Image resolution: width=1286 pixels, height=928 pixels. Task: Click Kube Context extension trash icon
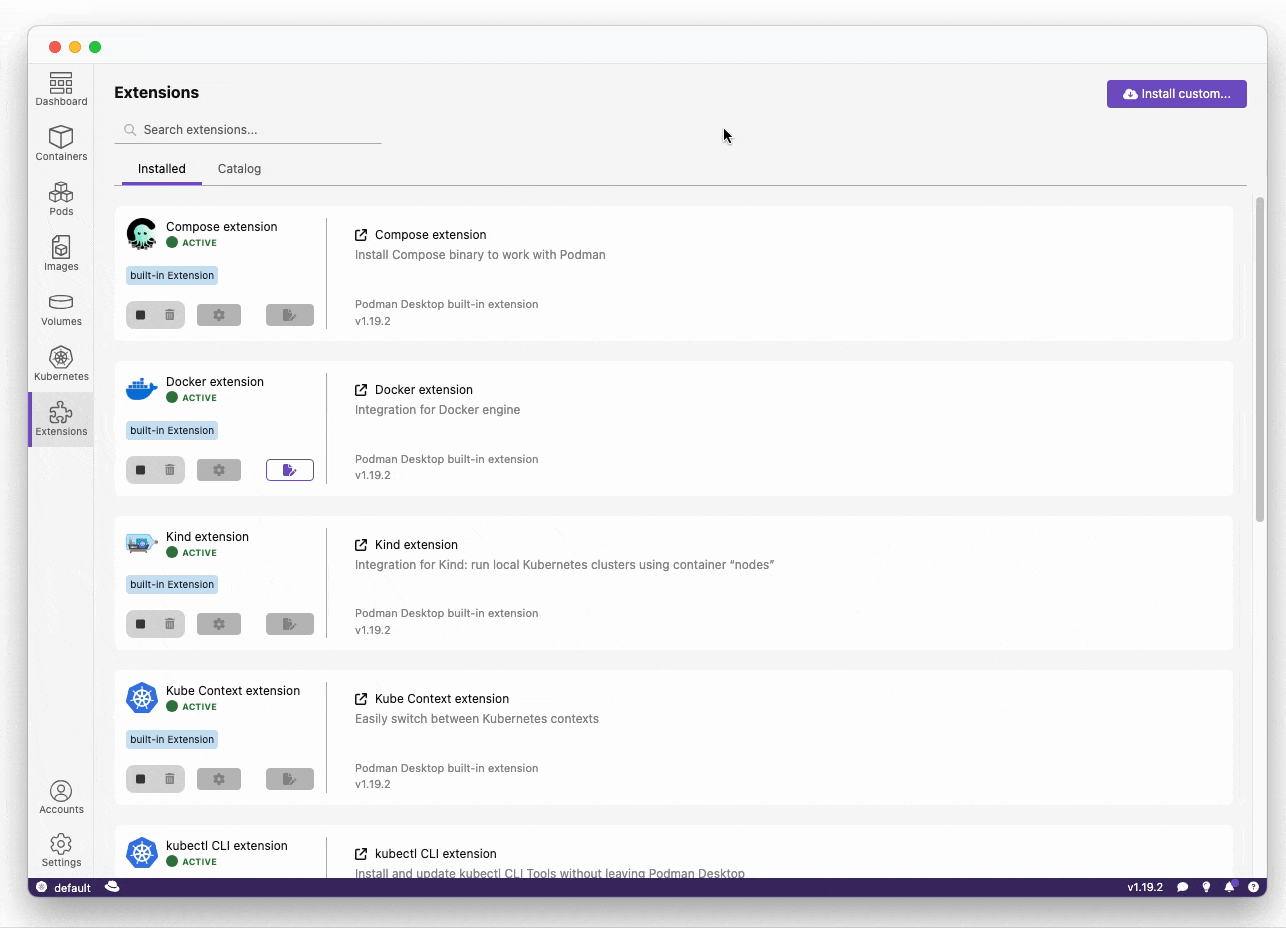pyautogui.click(x=170, y=779)
